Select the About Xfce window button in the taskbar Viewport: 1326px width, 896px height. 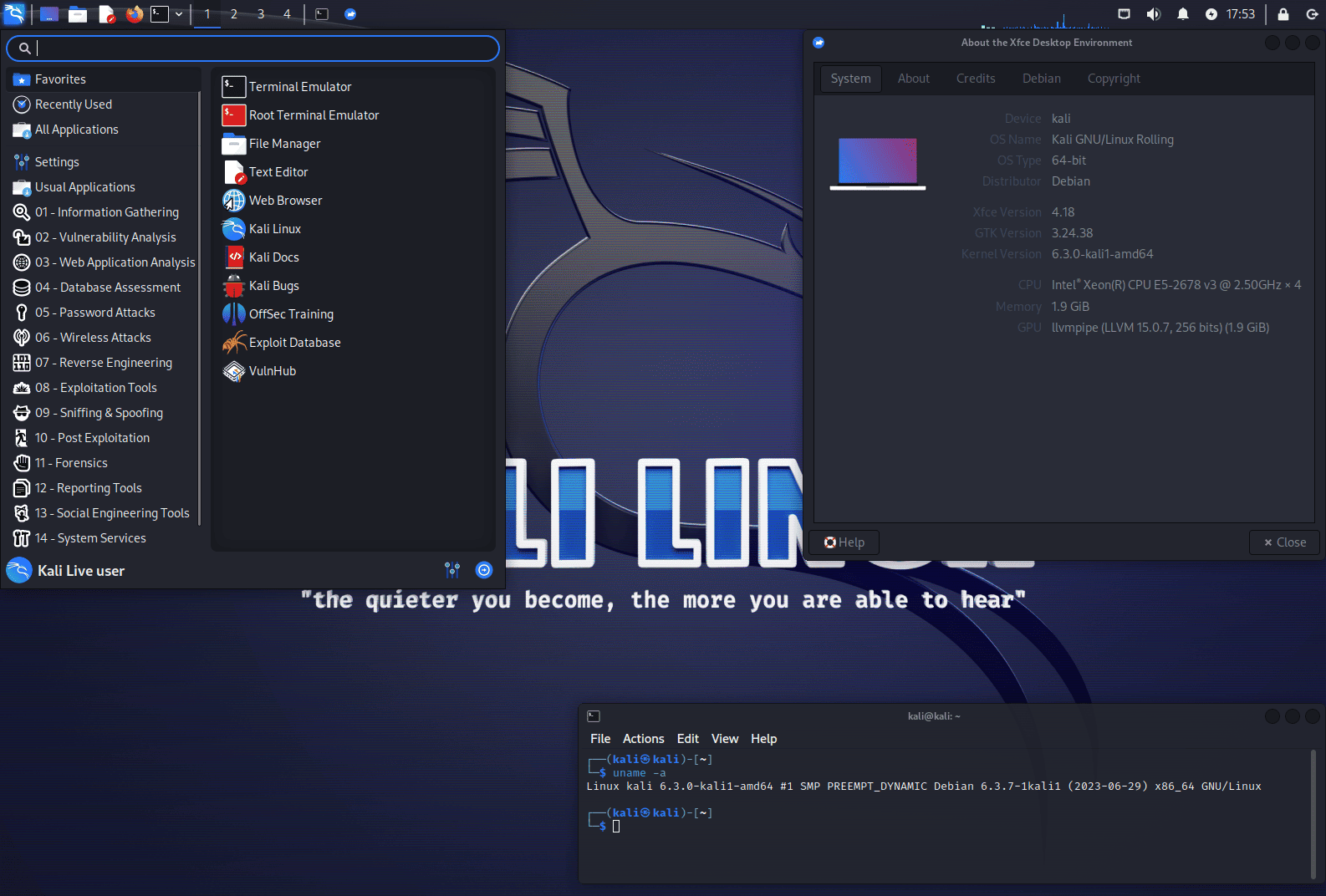point(350,14)
